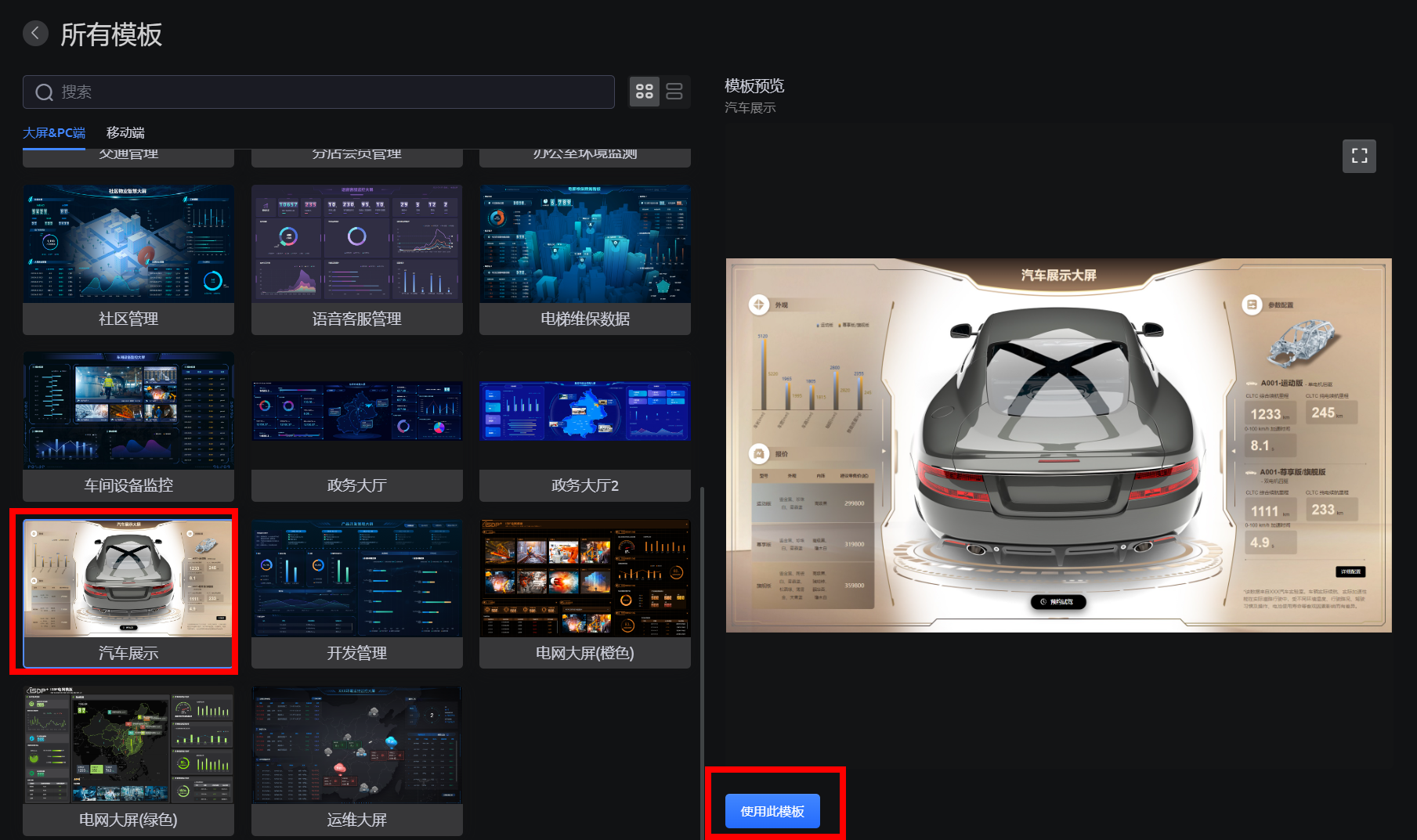
Task: Expand template preview to fullscreen
Action: [x=1359, y=156]
